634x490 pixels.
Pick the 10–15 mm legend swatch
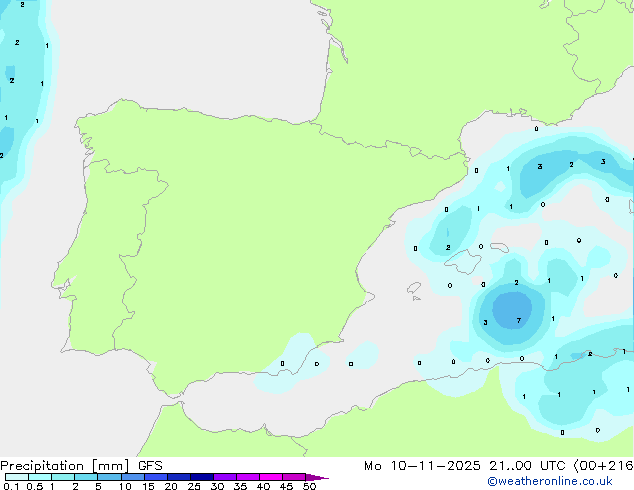tap(133, 477)
